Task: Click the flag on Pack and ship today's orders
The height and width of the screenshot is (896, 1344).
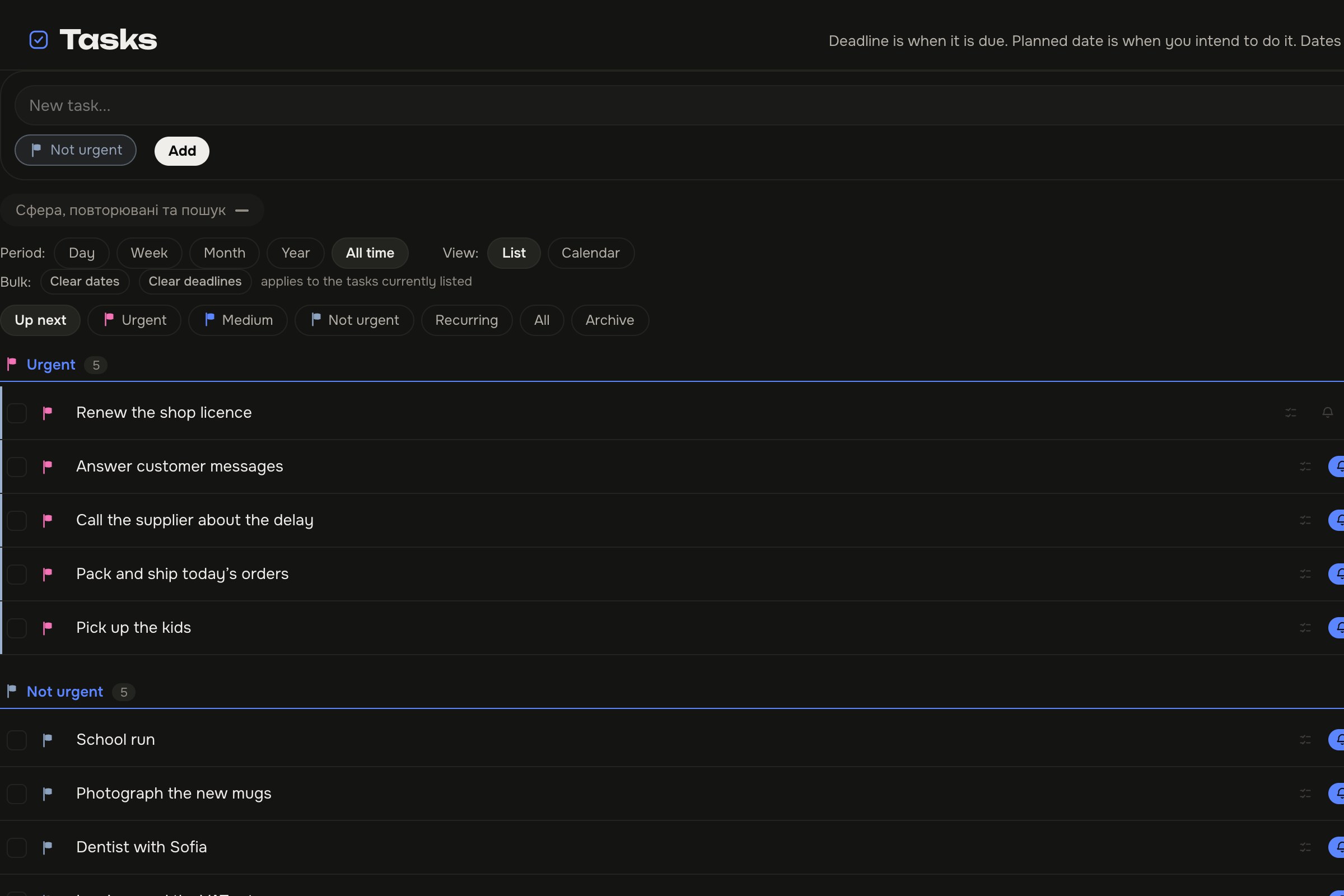Action: [48, 575]
